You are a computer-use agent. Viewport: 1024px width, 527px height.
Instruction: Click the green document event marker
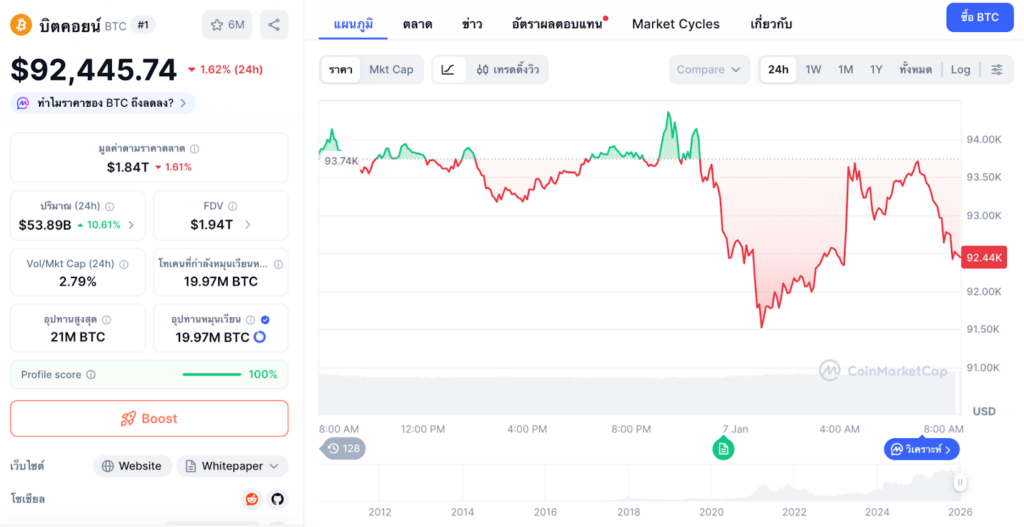pos(723,449)
